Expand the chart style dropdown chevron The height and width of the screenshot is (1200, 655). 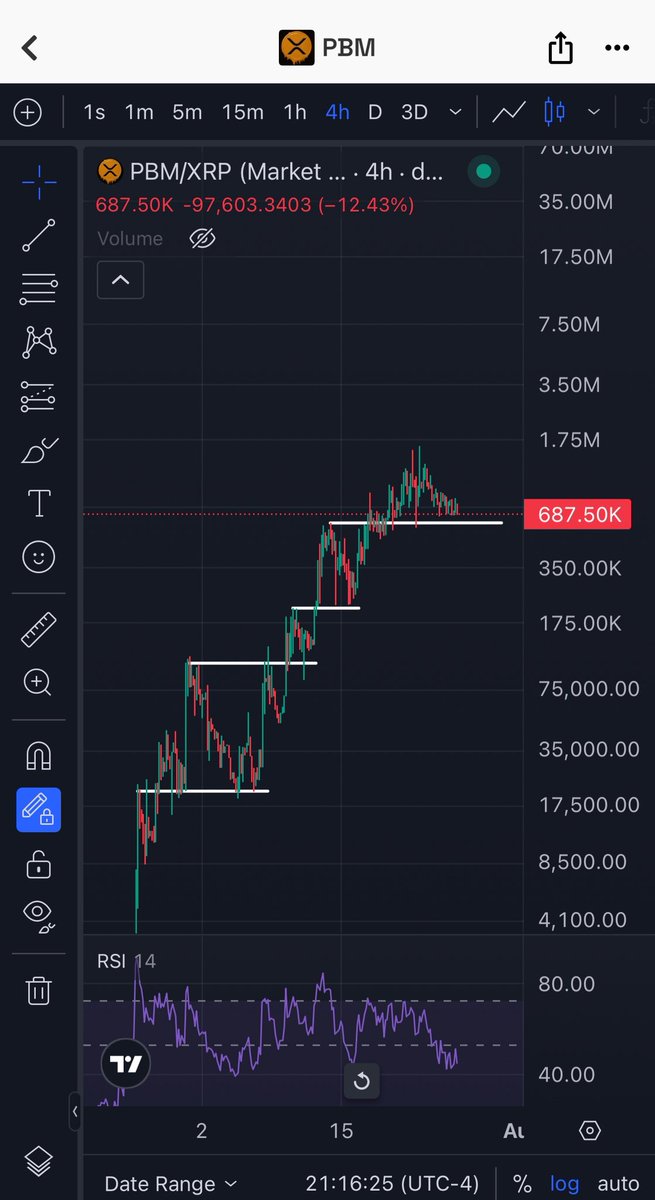pyautogui.click(x=594, y=112)
